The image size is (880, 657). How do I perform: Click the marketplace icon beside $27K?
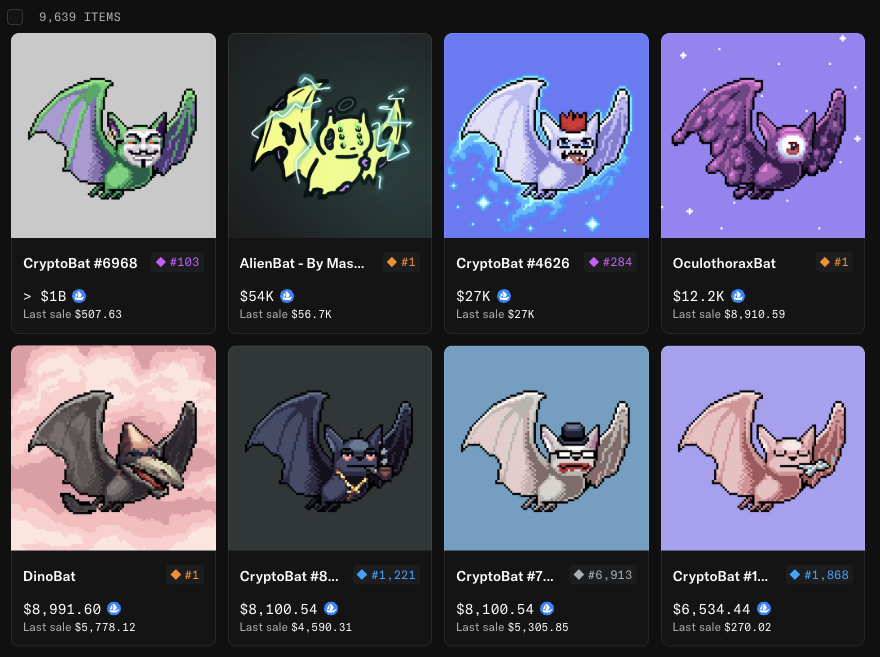[504, 296]
